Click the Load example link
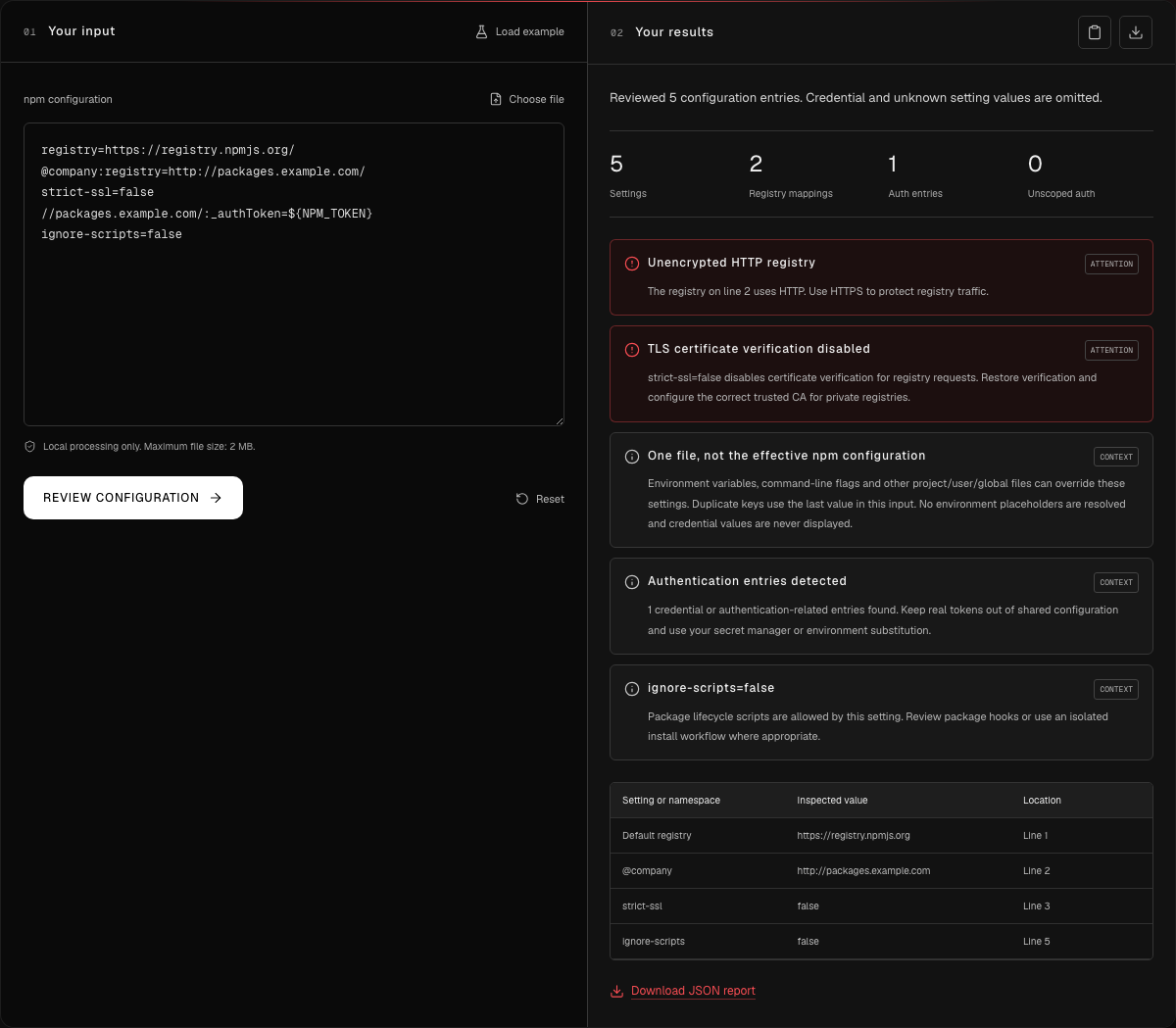 click(x=519, y=31)
